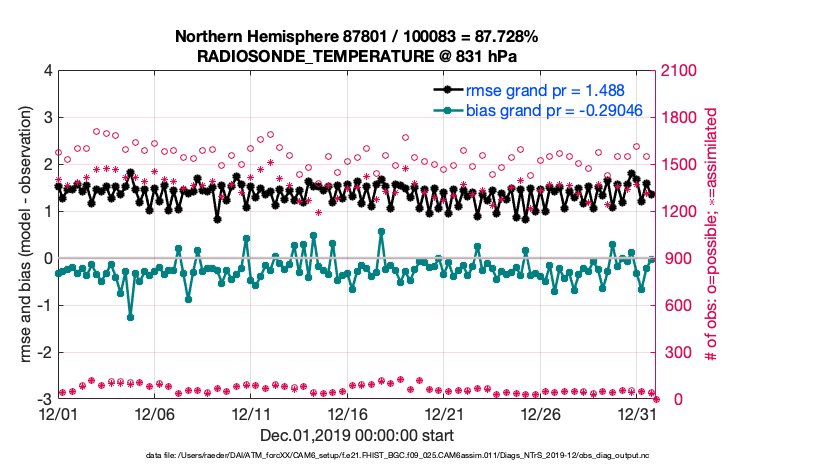This screenshot has width=830, height=470.
Task: Select the 'Dec.01,2019 00:00:00 start' x-axis label
Action: (357, 435)
